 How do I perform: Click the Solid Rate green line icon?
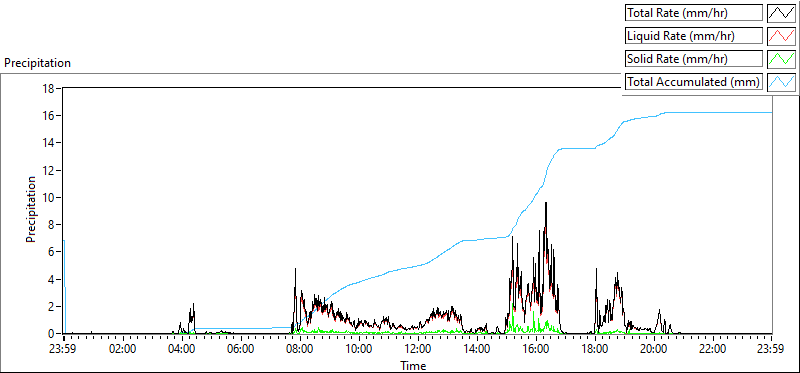click(781, 59)
